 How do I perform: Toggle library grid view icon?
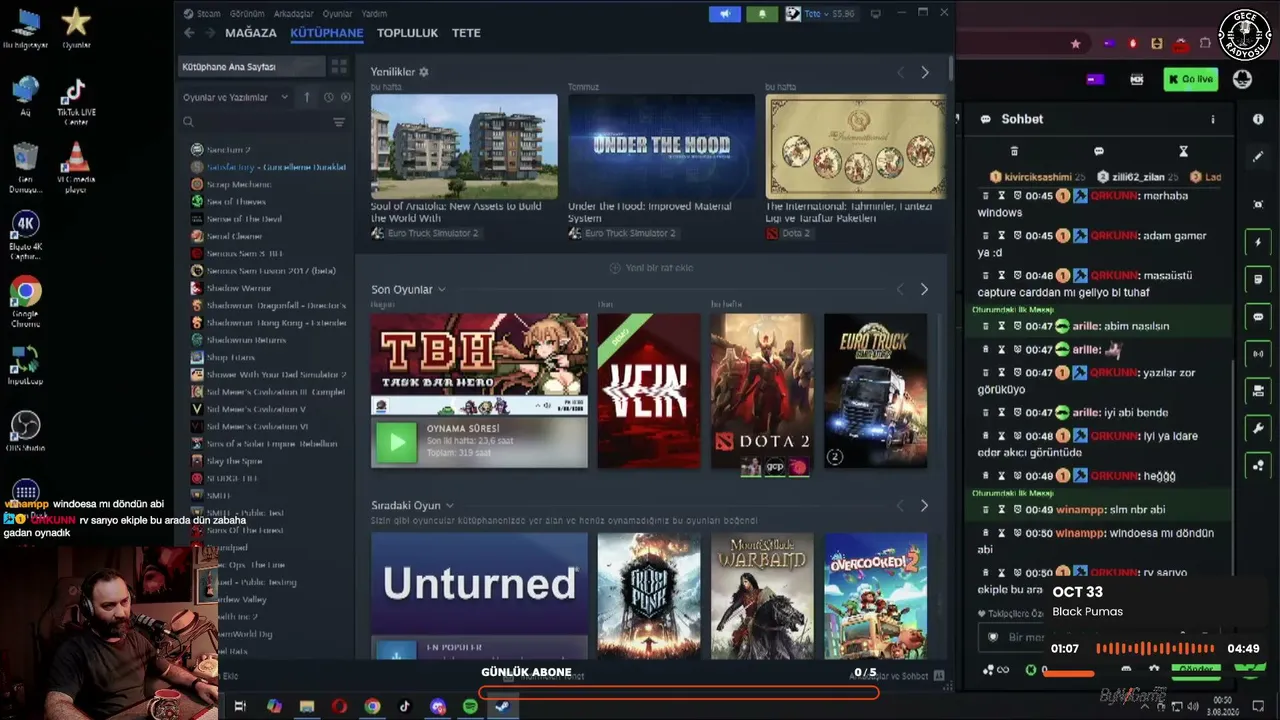339,67
